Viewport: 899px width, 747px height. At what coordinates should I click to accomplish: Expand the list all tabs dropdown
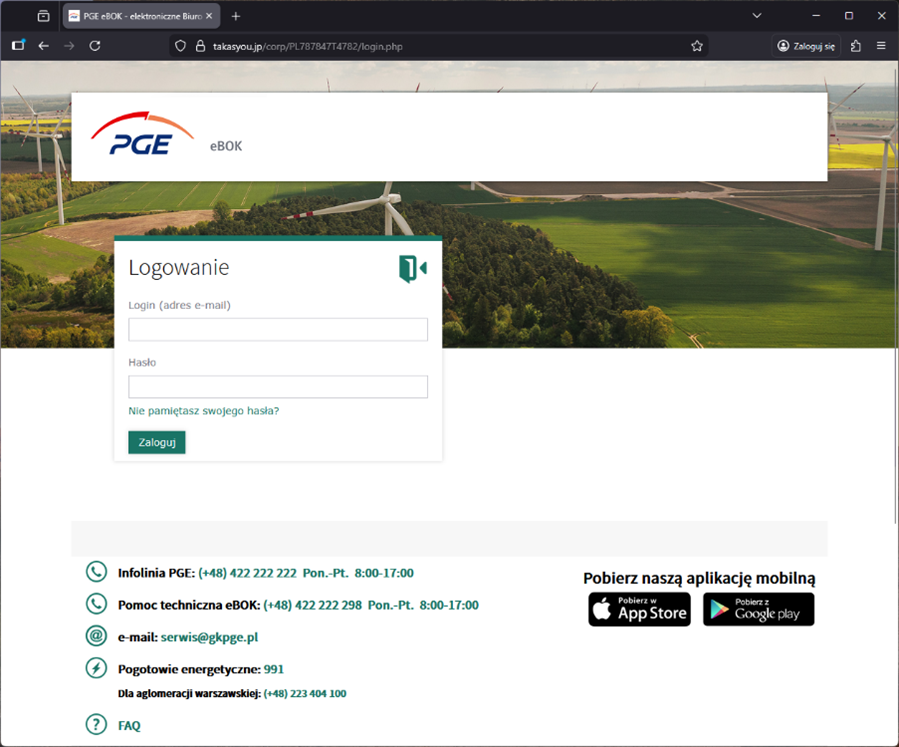click(x=757, y=16)
